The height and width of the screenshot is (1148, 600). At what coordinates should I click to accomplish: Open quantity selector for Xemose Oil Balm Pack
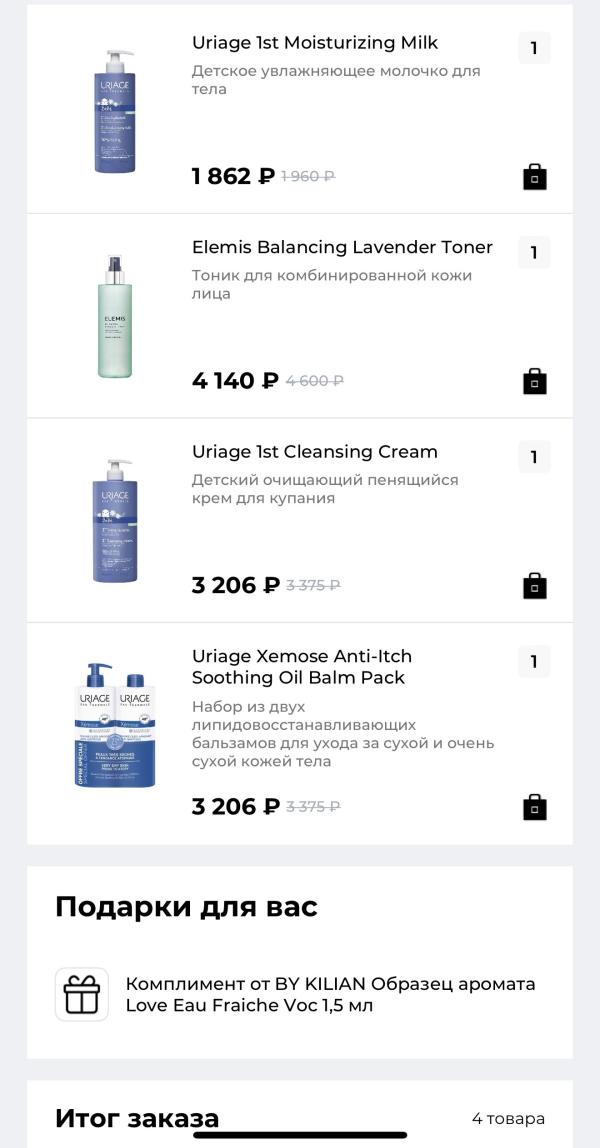pos(534,661)
